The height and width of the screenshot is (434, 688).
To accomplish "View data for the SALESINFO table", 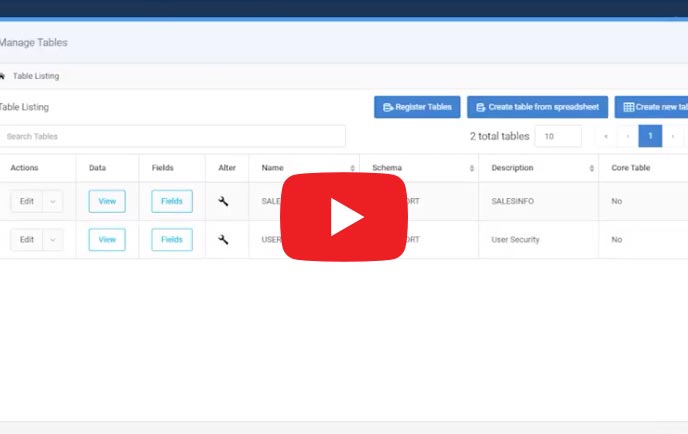I will click(107, 201).
